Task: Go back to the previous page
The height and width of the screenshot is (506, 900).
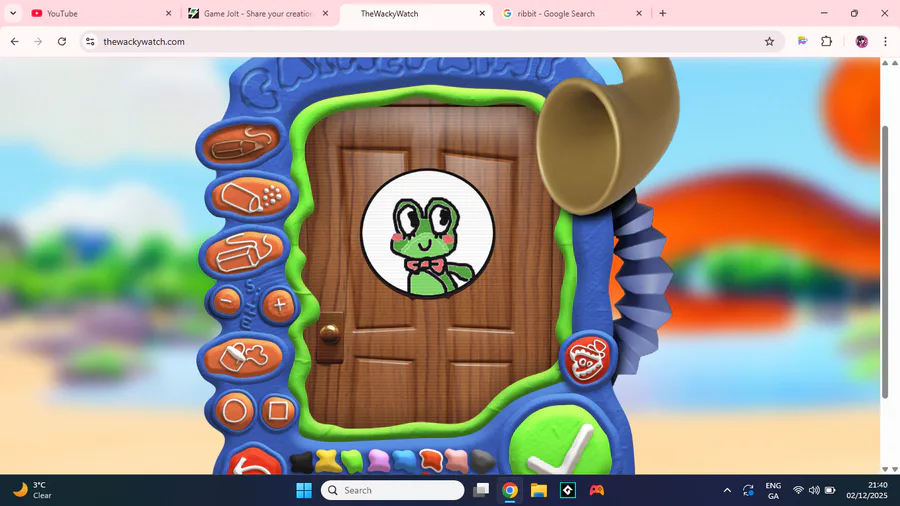Action: (14, 41)
